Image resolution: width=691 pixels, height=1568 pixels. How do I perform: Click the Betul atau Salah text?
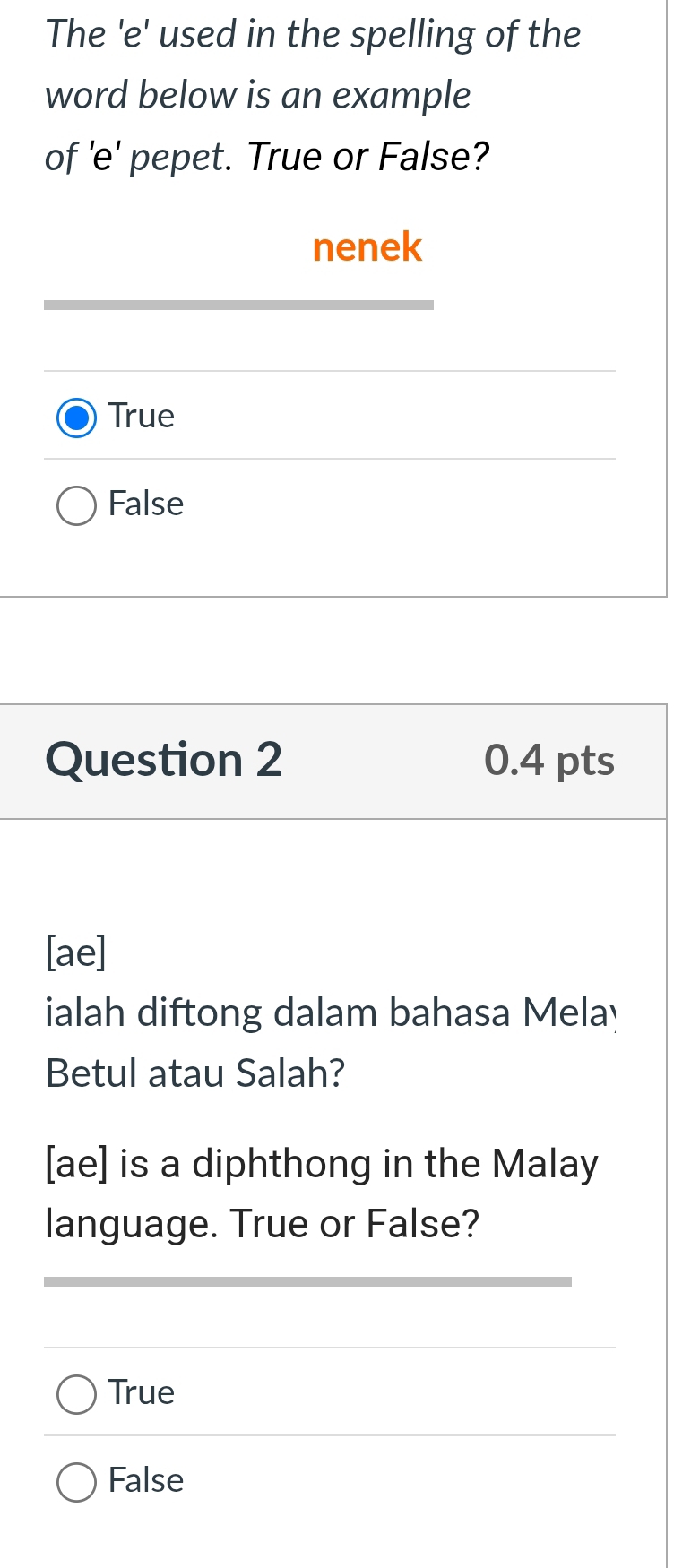click(194, 1073)
